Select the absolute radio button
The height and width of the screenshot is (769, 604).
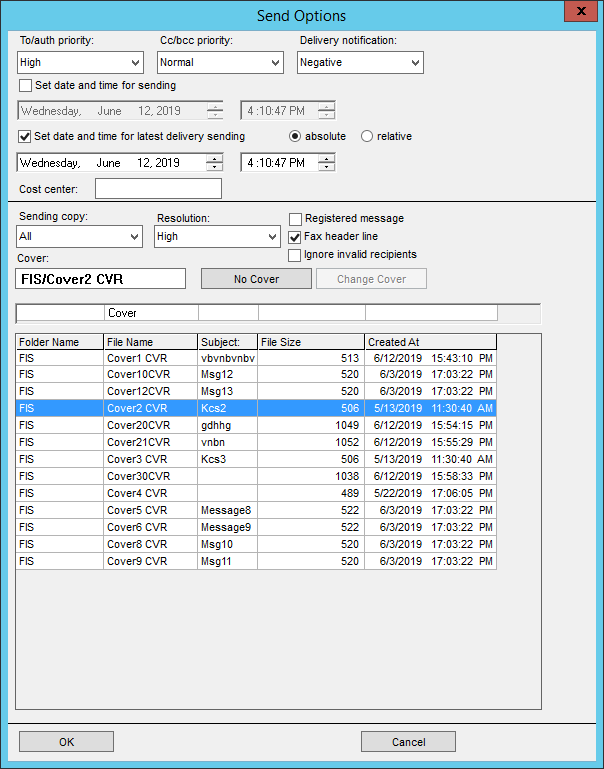[296, 136]
